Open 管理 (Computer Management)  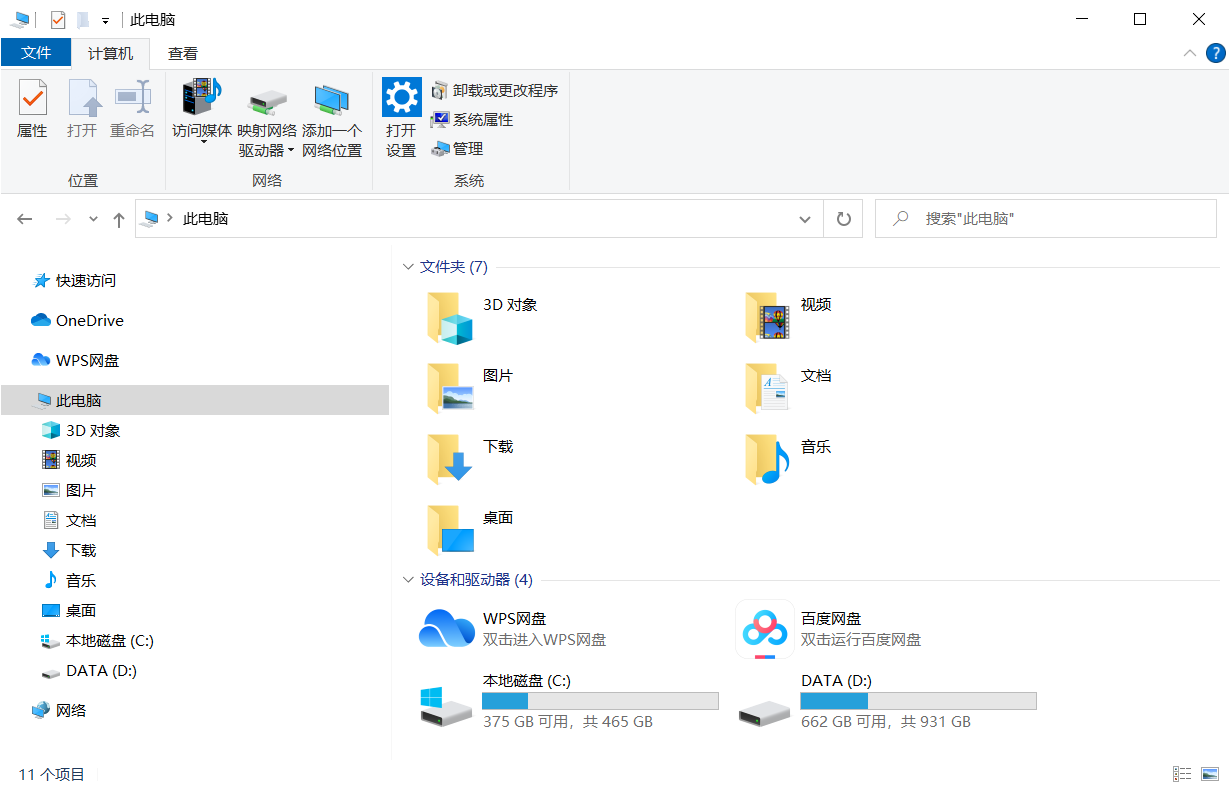[x=461, y=149]
